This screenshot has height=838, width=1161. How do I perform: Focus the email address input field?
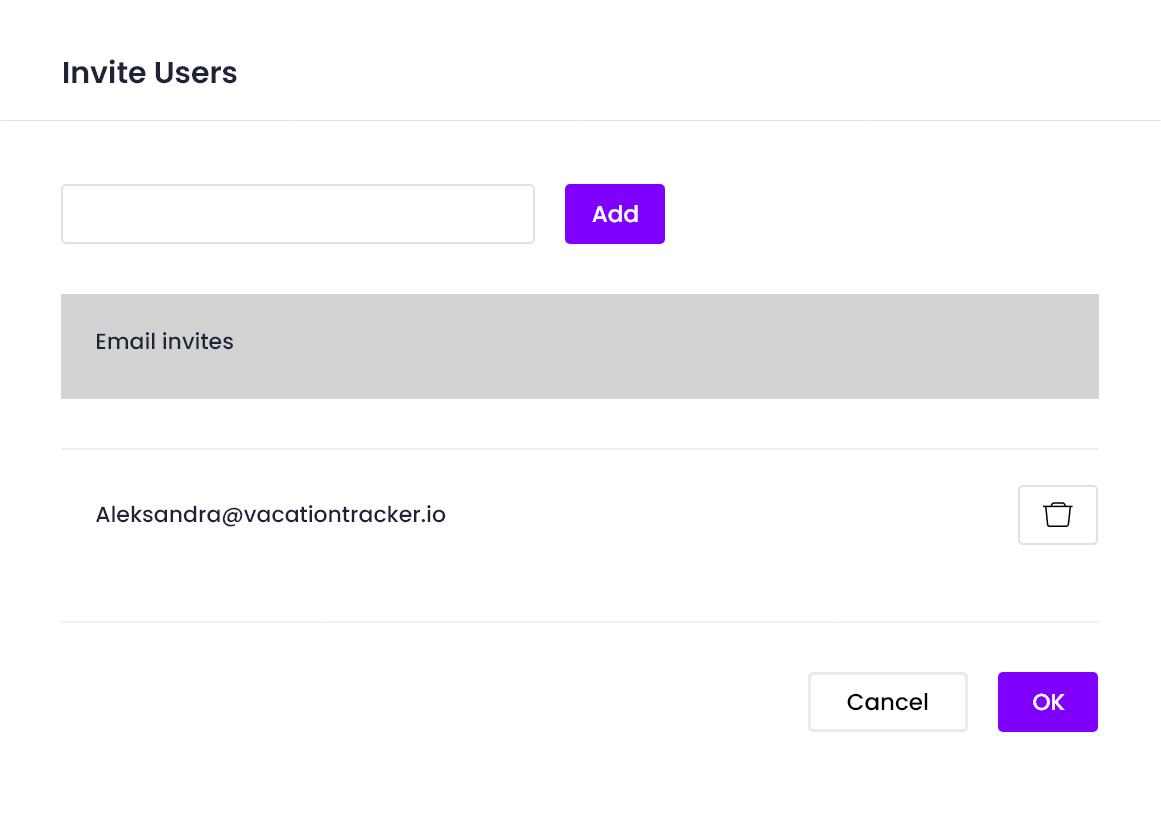pyautogui.click(x=298, y=214)
